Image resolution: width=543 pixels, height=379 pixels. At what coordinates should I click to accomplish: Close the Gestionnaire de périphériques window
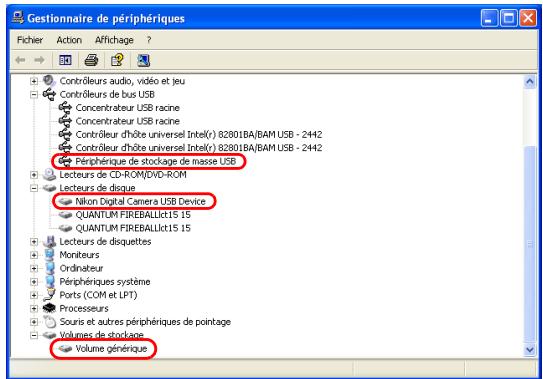coord(528,18)
